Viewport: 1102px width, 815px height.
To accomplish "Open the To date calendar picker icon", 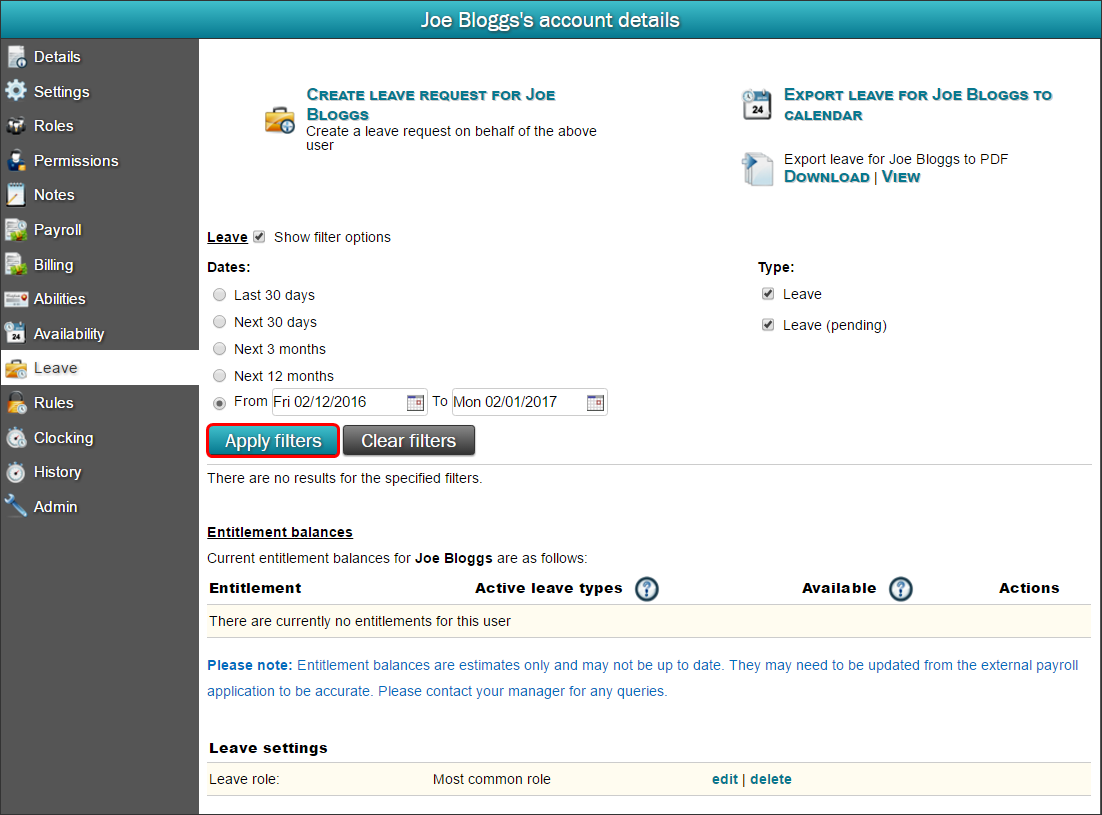I will click(x=595, y=402).
